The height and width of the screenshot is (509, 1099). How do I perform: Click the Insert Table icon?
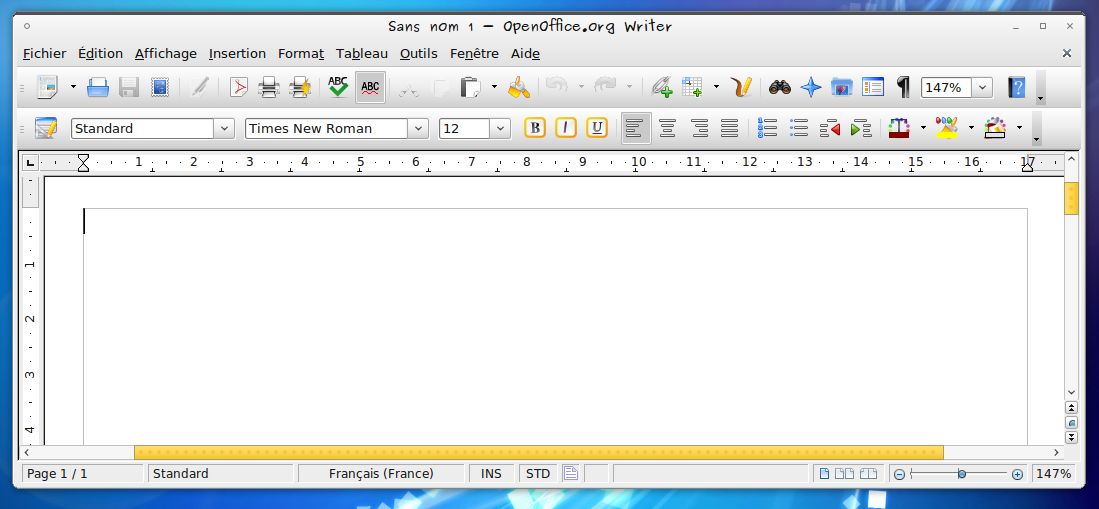[x=692, y=88]
